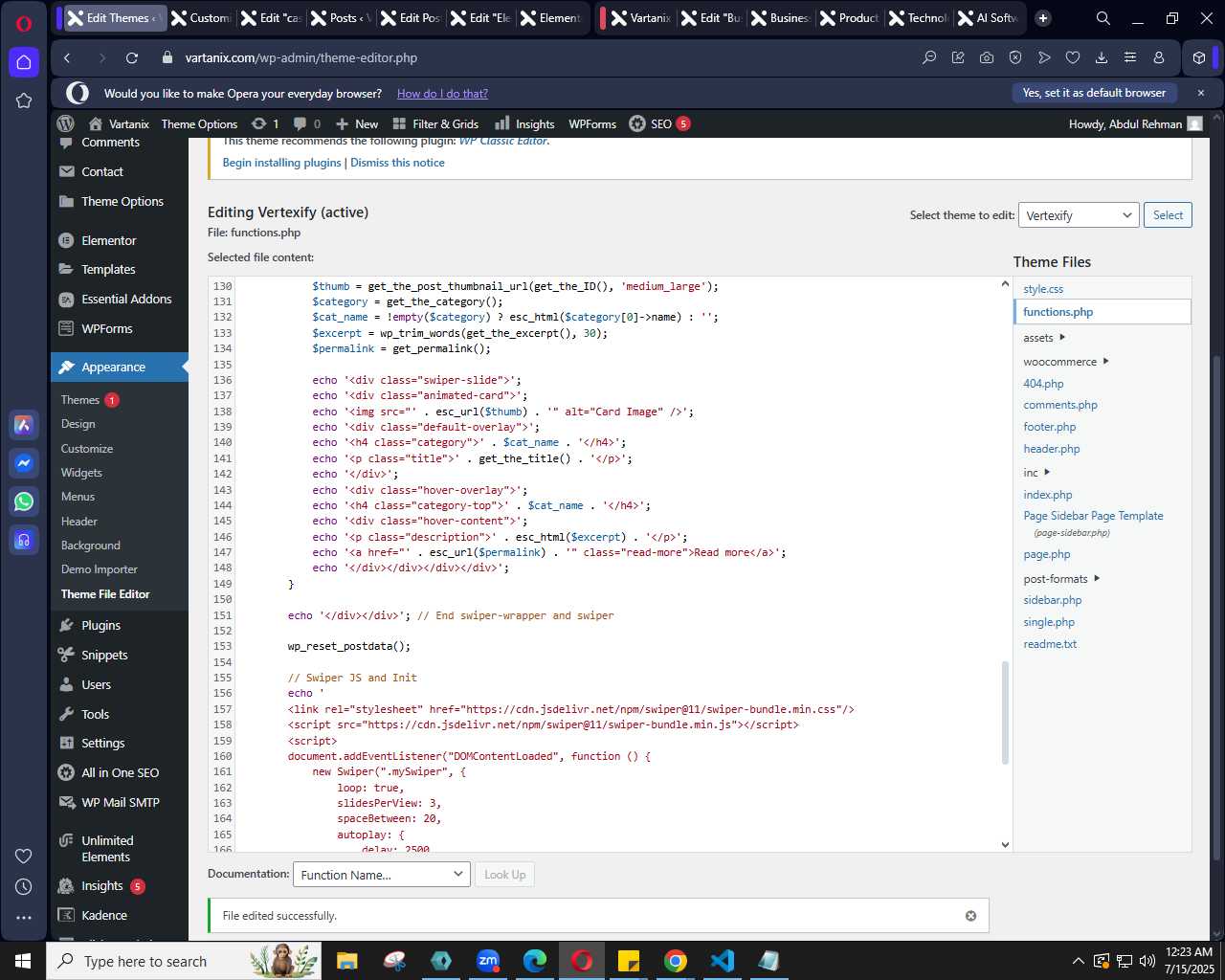Viewport: 1225px width, 980px height.
Task: Switch to Vartanix browser tab
Action: 639,18
